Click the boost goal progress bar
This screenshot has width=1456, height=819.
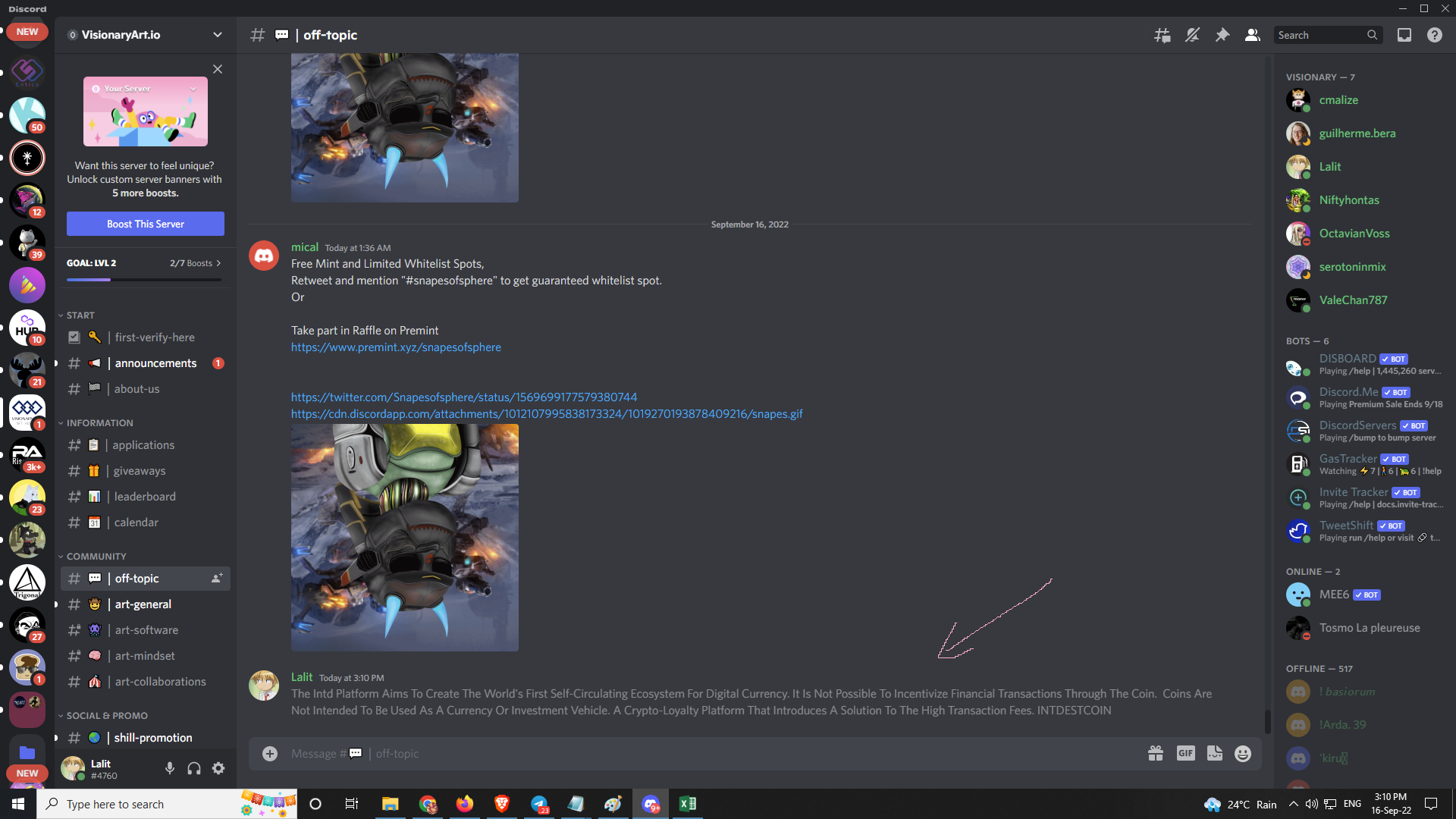click(x=144, y=280)
